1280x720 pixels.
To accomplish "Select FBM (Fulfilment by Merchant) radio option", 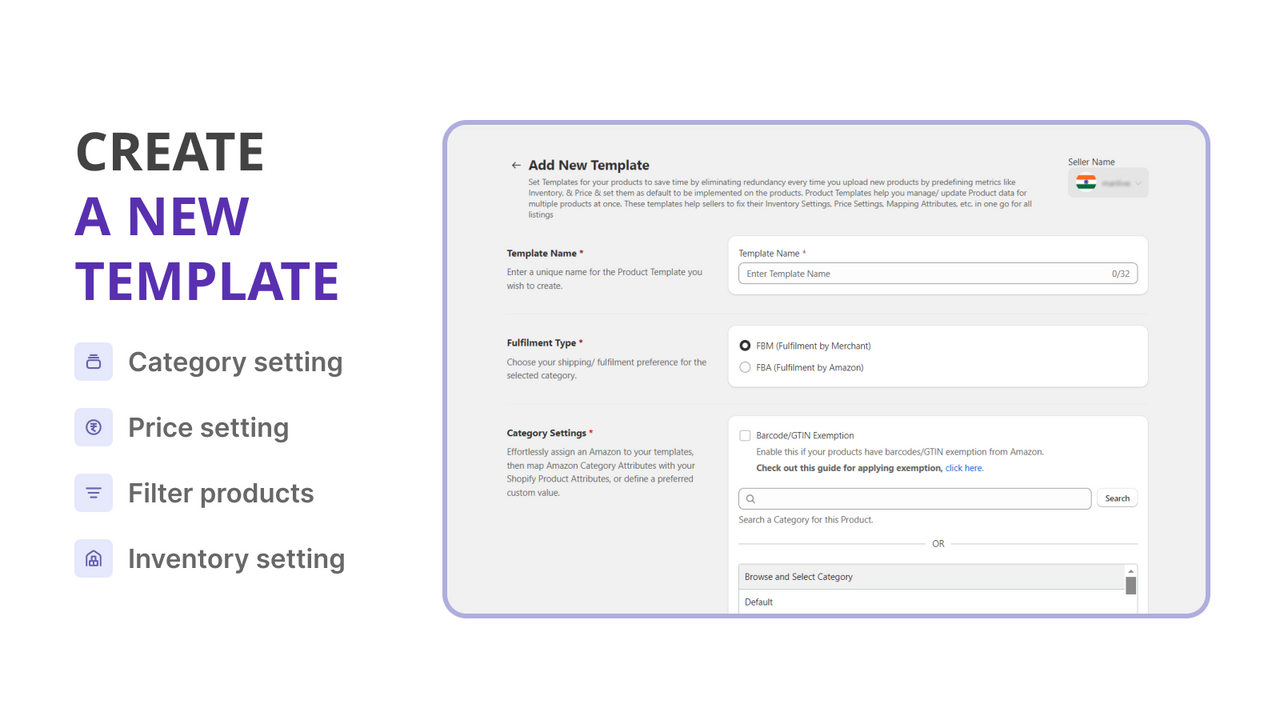I will tap(745, 346).
